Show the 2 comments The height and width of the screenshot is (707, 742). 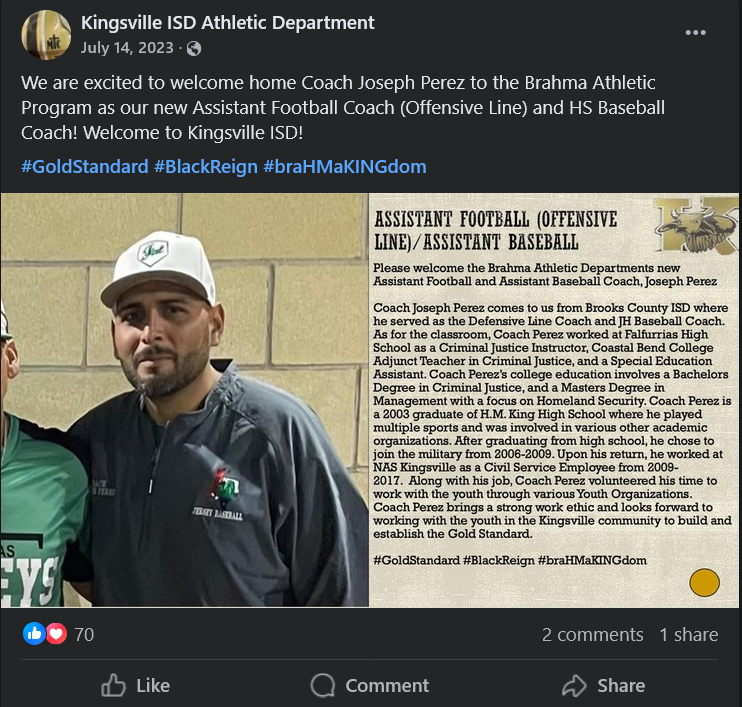592,635
